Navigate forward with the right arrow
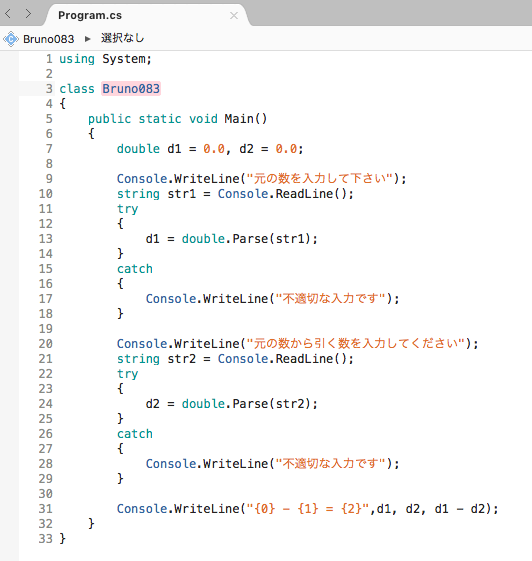This screenshot has height=561, width=532. pyautogui.click(x=28, y=14)
